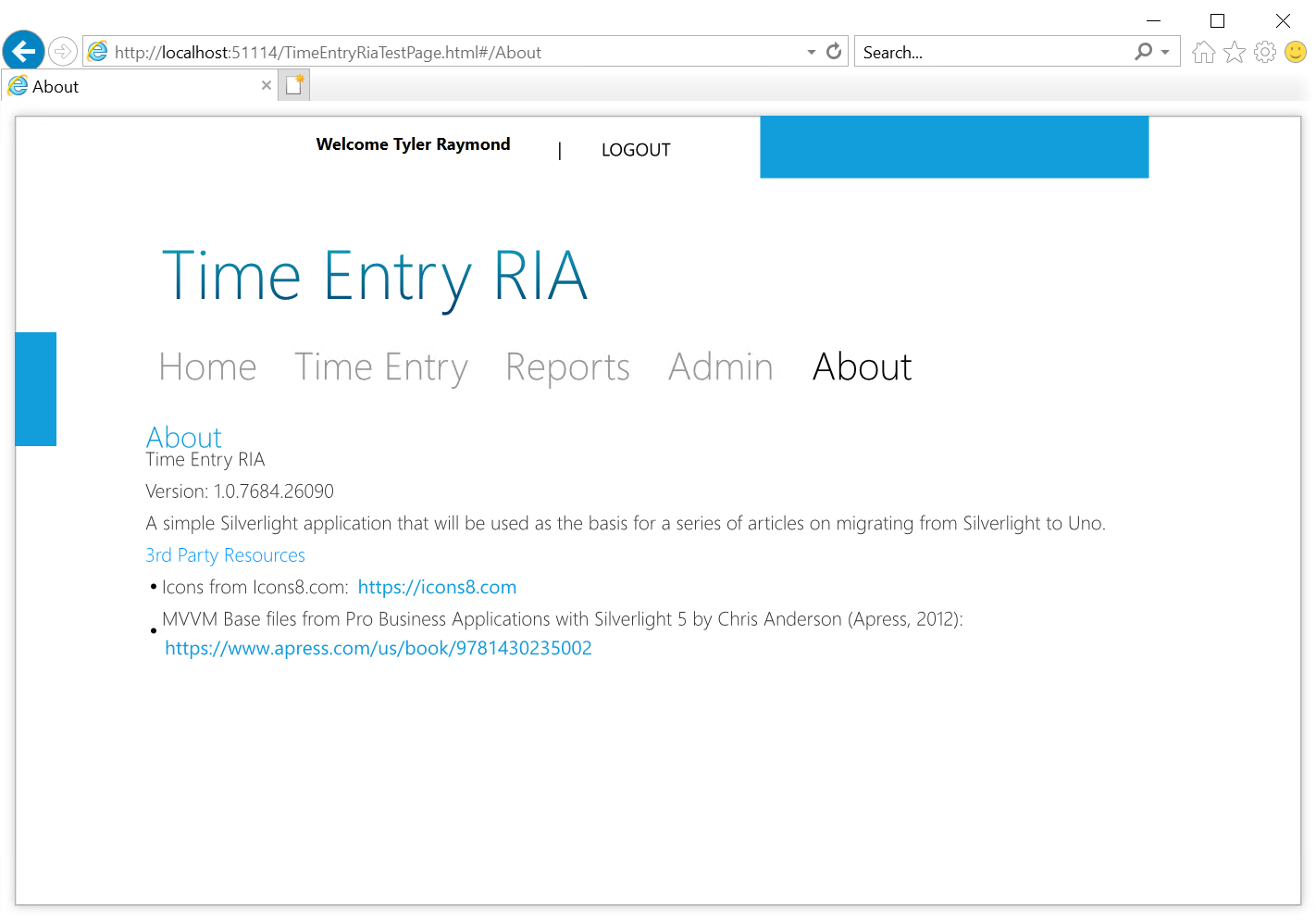
Task: Click the Version: 1.0.7684.26090 text
Action: tap(240, 491)
